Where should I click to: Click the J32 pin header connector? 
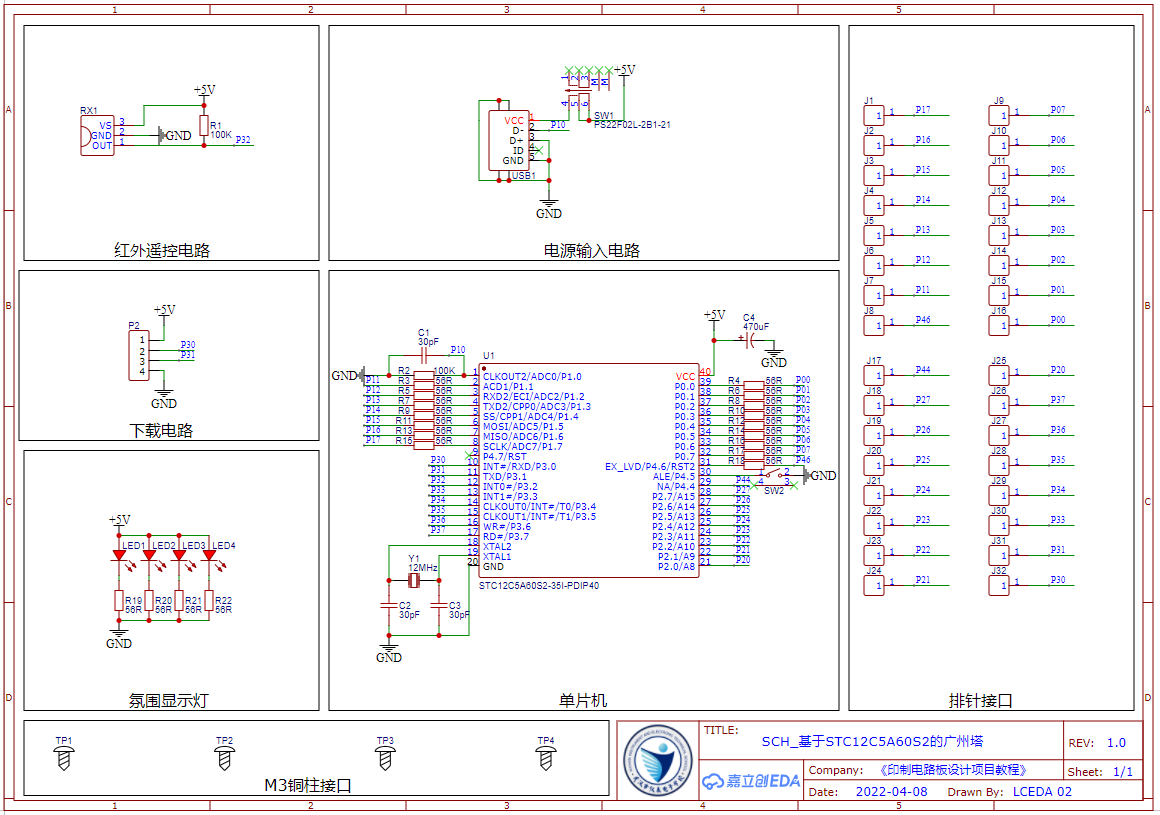(x=999, y=585)
